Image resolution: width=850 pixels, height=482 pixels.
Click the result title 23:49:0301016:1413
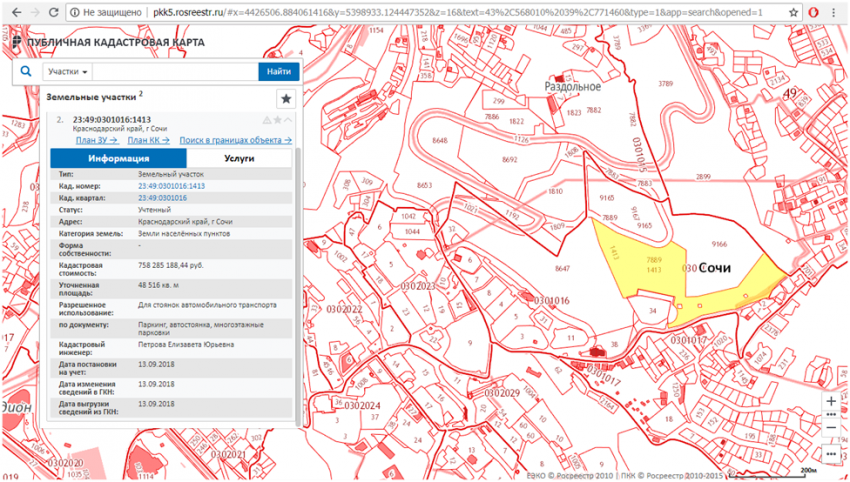tap(112, 120)
